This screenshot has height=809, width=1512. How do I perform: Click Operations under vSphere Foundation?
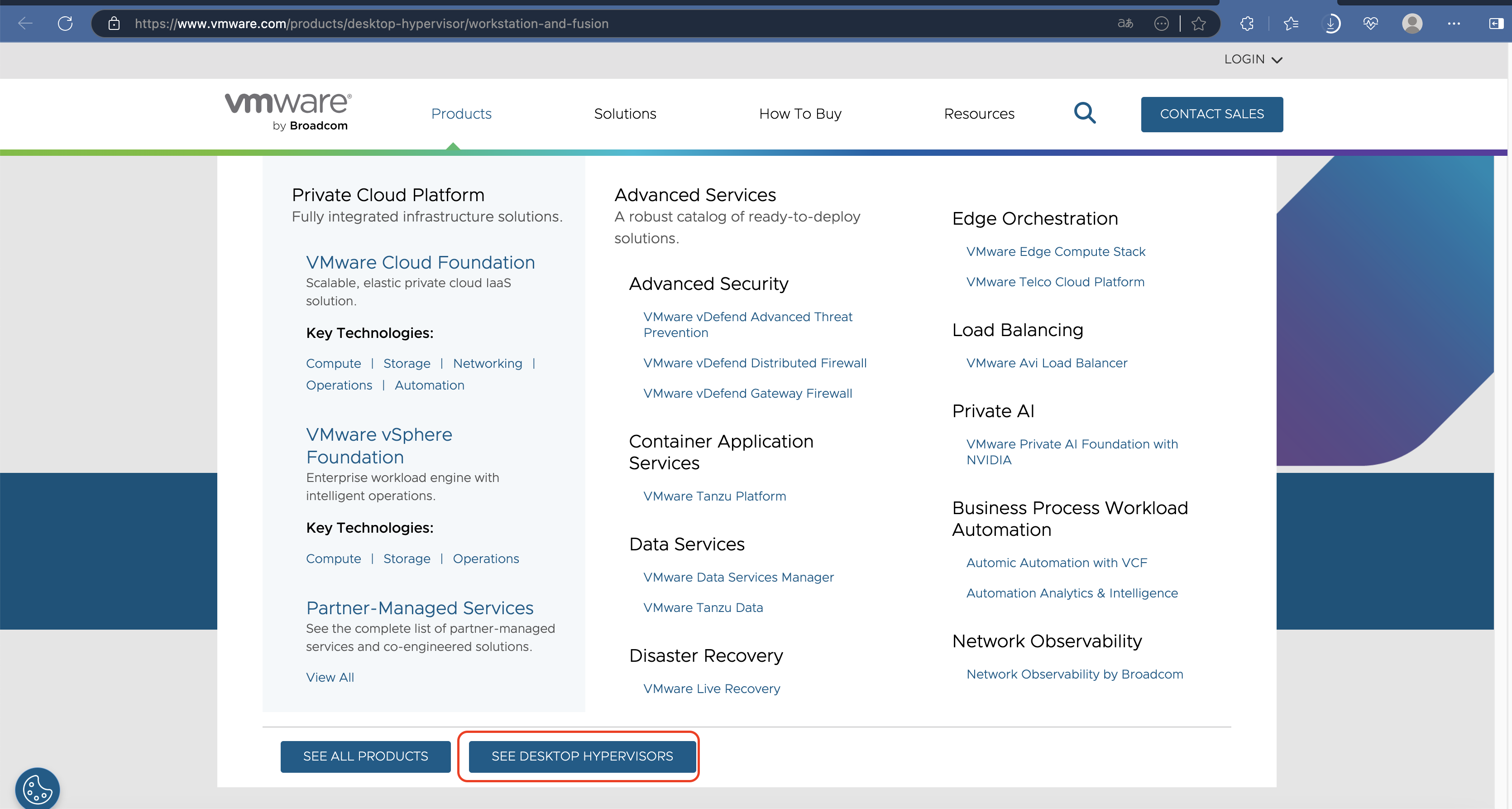(x=486, y=558)
